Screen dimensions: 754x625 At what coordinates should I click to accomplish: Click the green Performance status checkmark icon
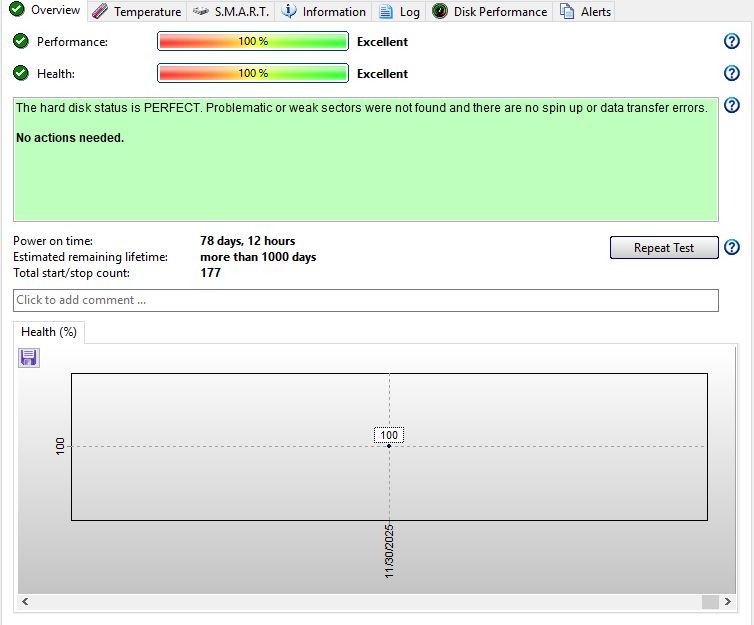click(21, 41)
